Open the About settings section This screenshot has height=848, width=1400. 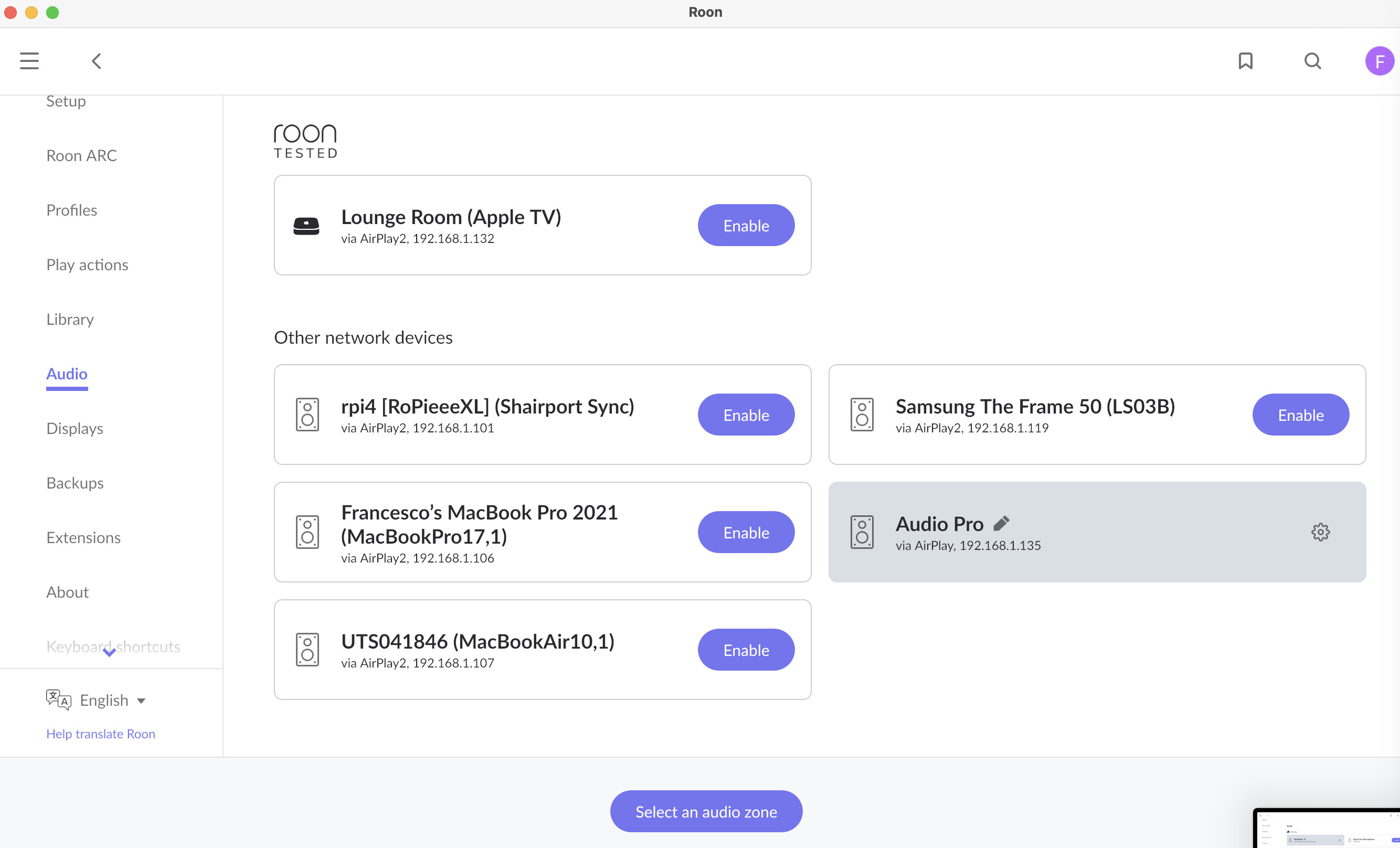(x=67, y=592)
